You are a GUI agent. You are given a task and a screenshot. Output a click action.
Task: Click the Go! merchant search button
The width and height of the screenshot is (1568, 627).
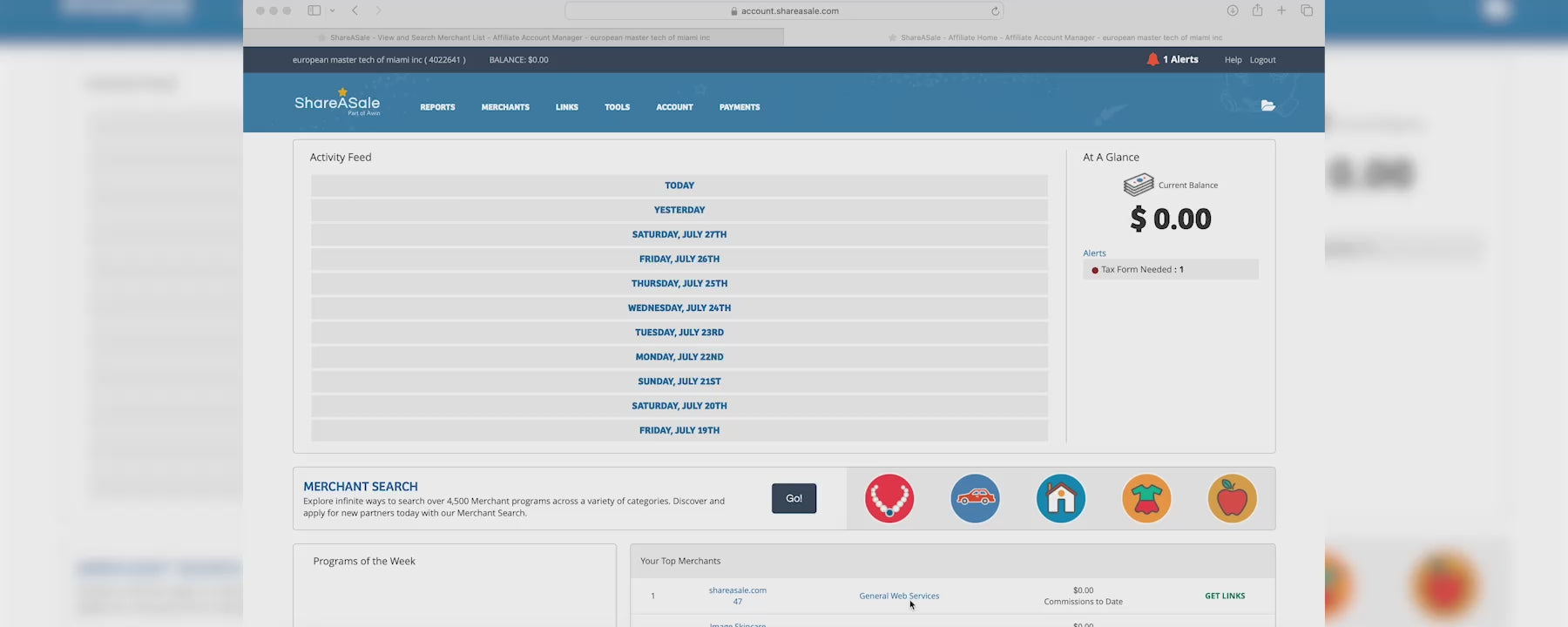(x=794, y=498)
